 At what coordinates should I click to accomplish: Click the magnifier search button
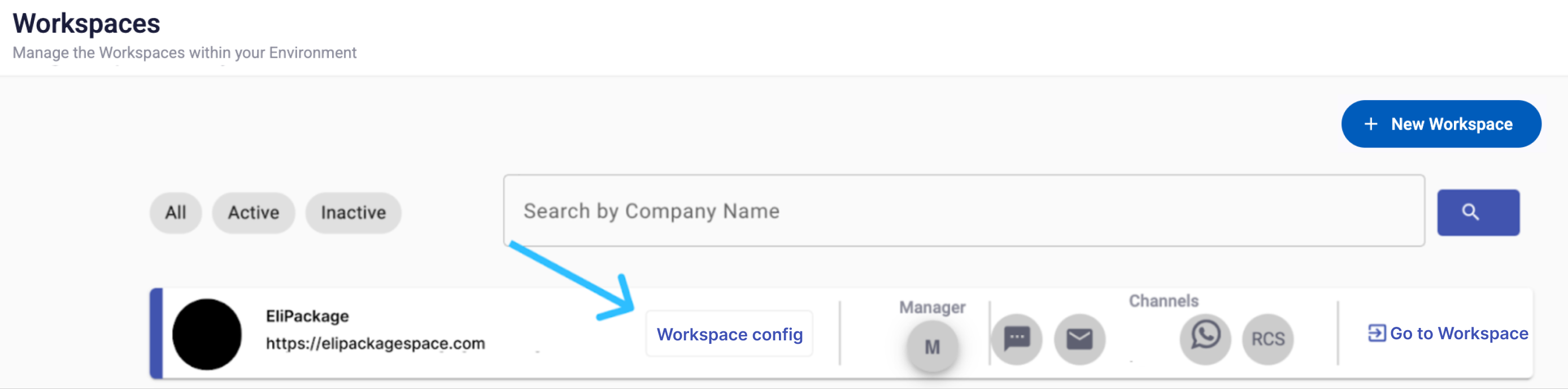1478,212
